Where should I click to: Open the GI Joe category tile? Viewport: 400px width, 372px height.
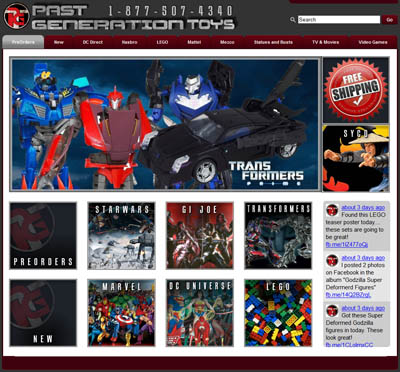[x=200, y=236]
